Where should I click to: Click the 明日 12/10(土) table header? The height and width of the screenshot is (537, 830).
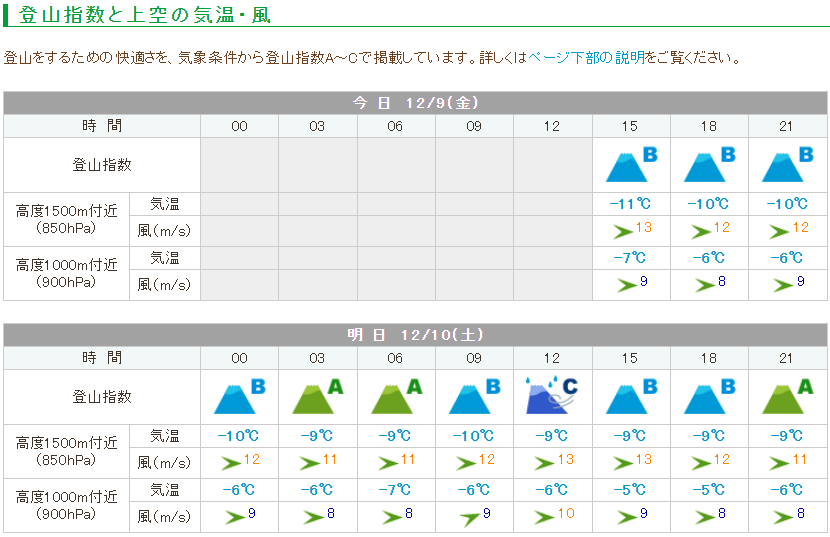click(415, 335)
